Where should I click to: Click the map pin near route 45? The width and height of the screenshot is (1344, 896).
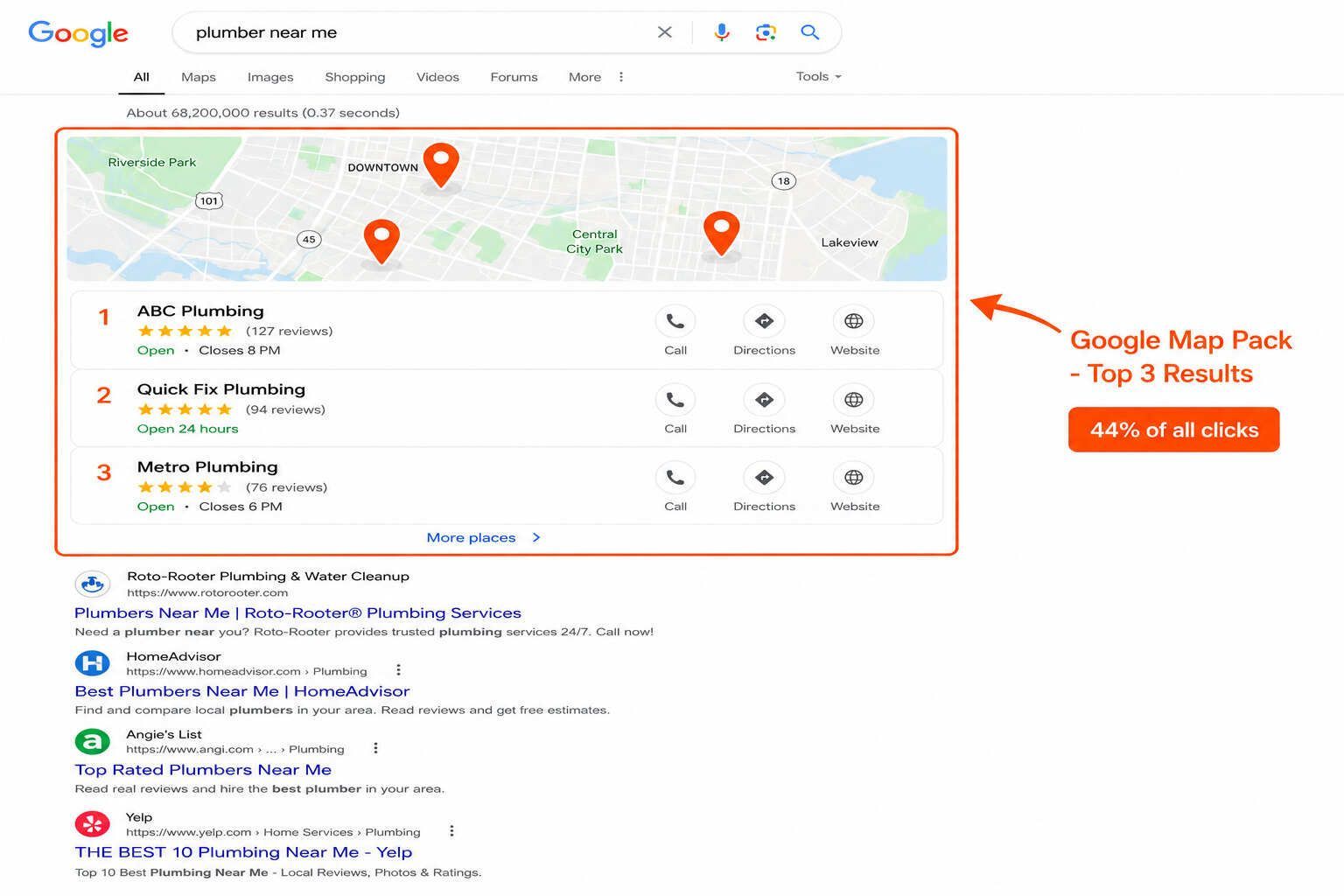(381, 241)
